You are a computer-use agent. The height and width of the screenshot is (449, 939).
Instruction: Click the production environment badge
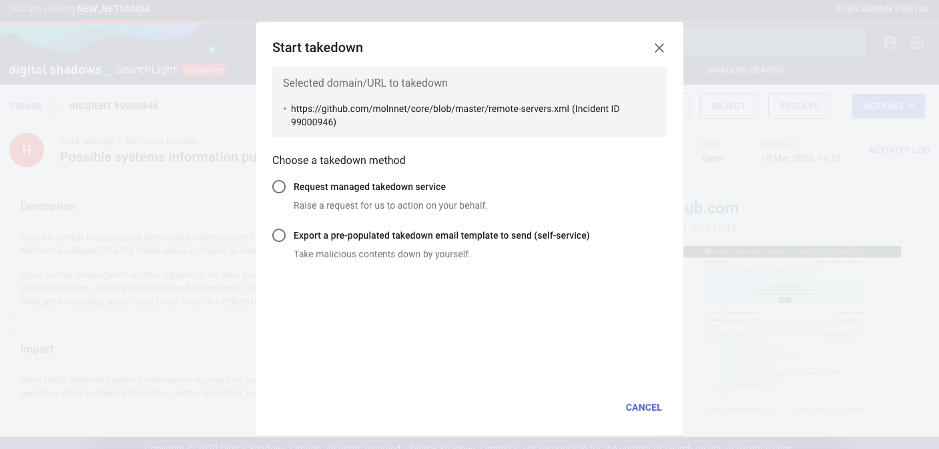204,70
